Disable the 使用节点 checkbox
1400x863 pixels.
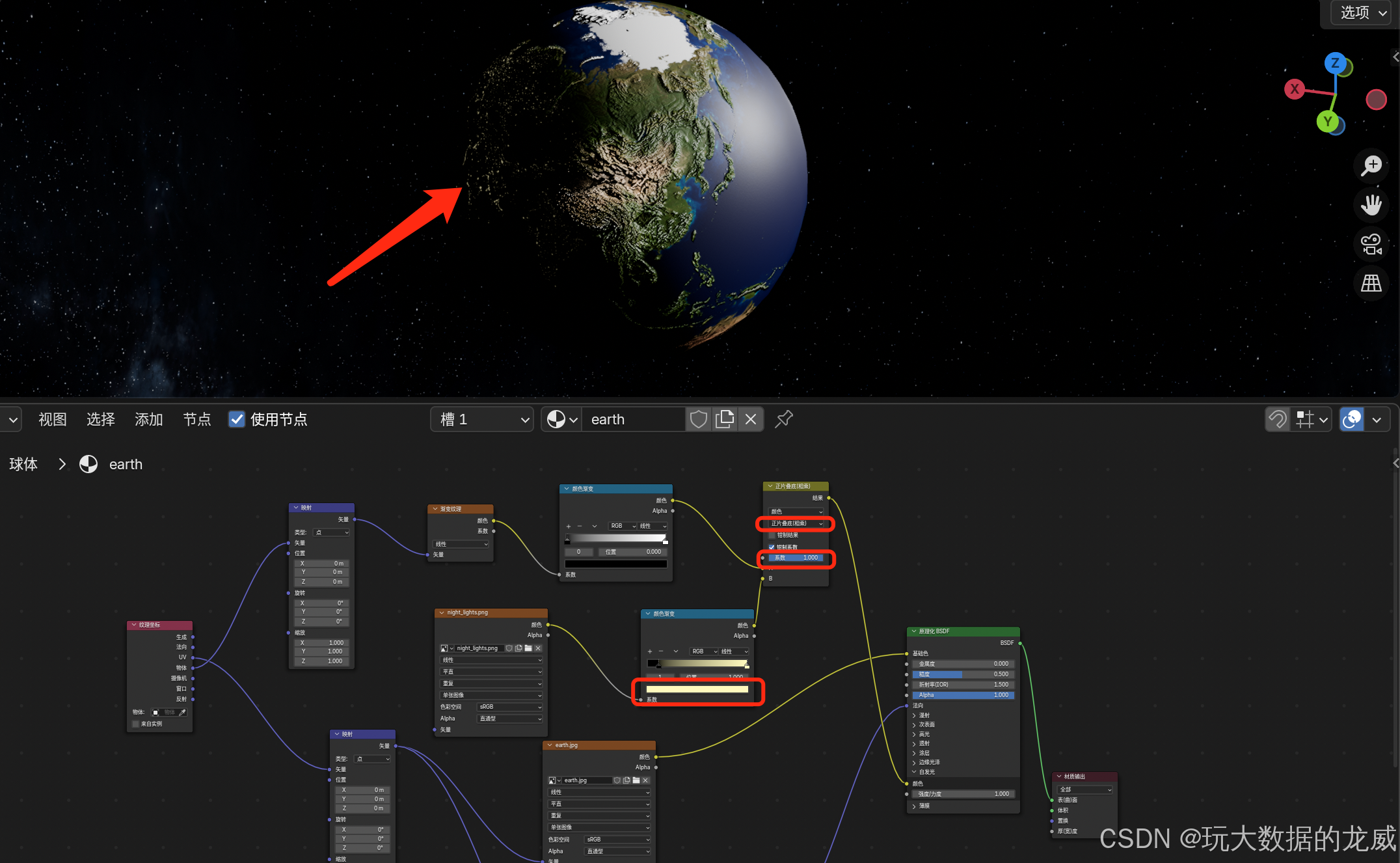coord(237,419)
